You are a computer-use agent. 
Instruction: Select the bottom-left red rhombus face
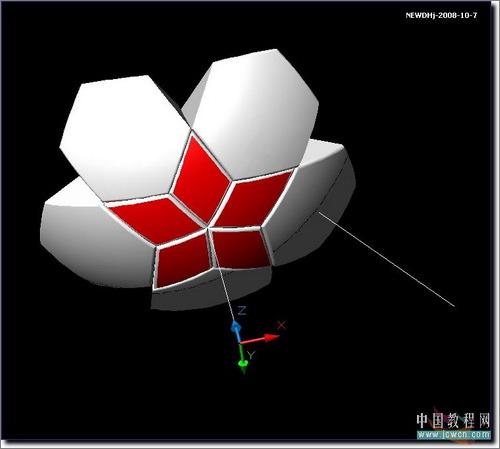pyautogui.click(x=184, y=261)
